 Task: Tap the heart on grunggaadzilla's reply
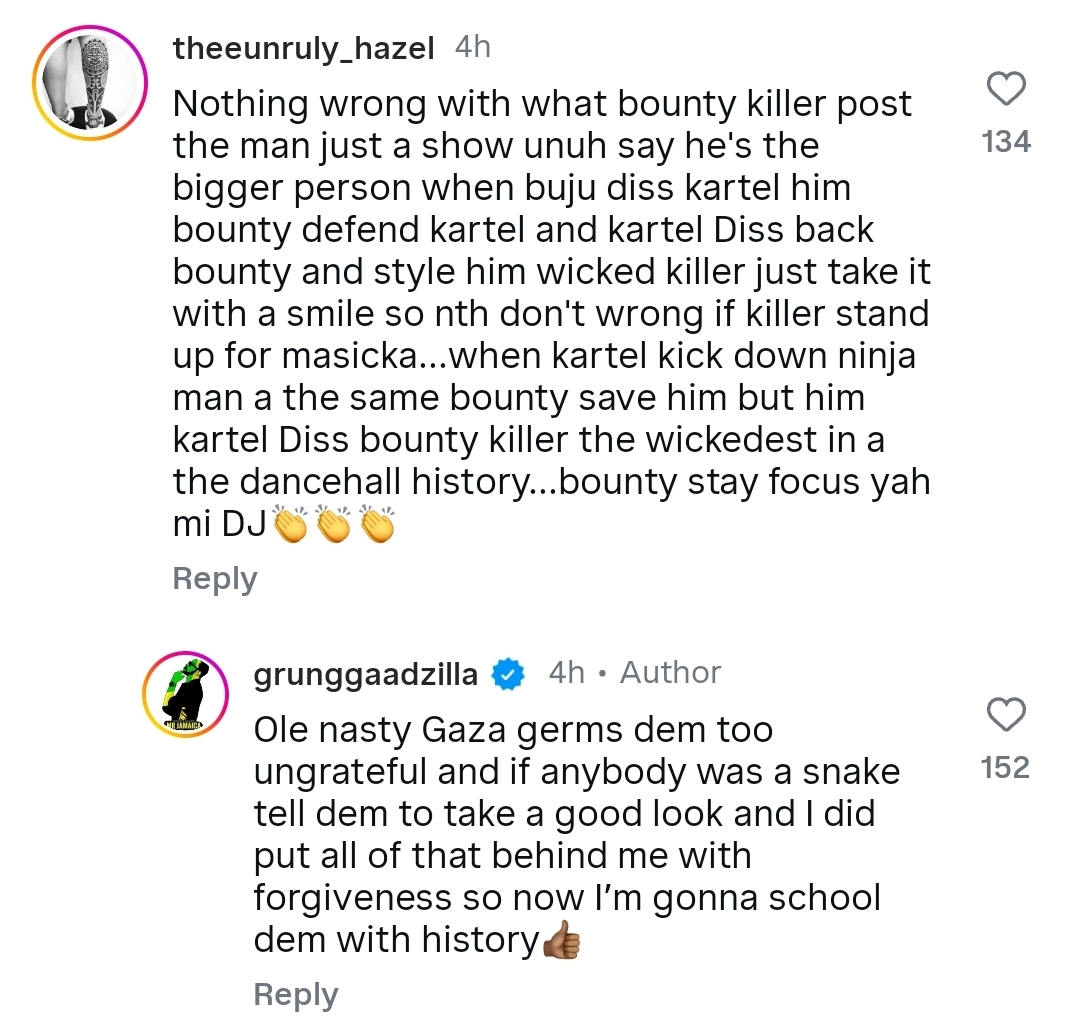pyautogui.click(x=1006, y=715)
